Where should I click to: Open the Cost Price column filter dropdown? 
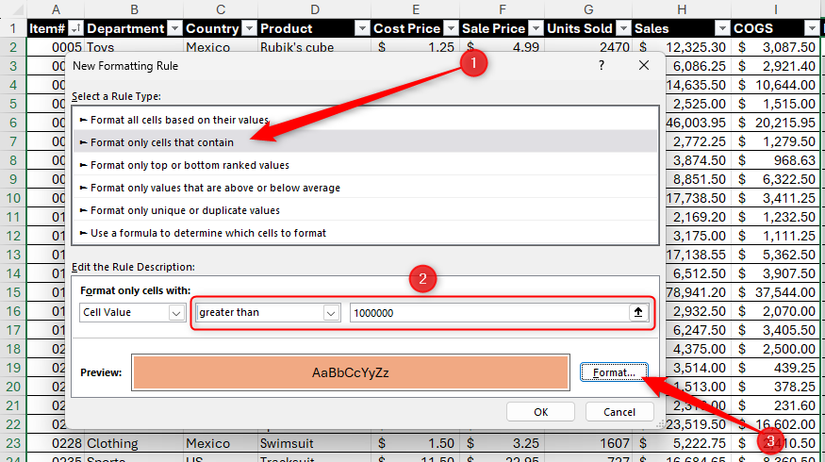click(451, 28)
